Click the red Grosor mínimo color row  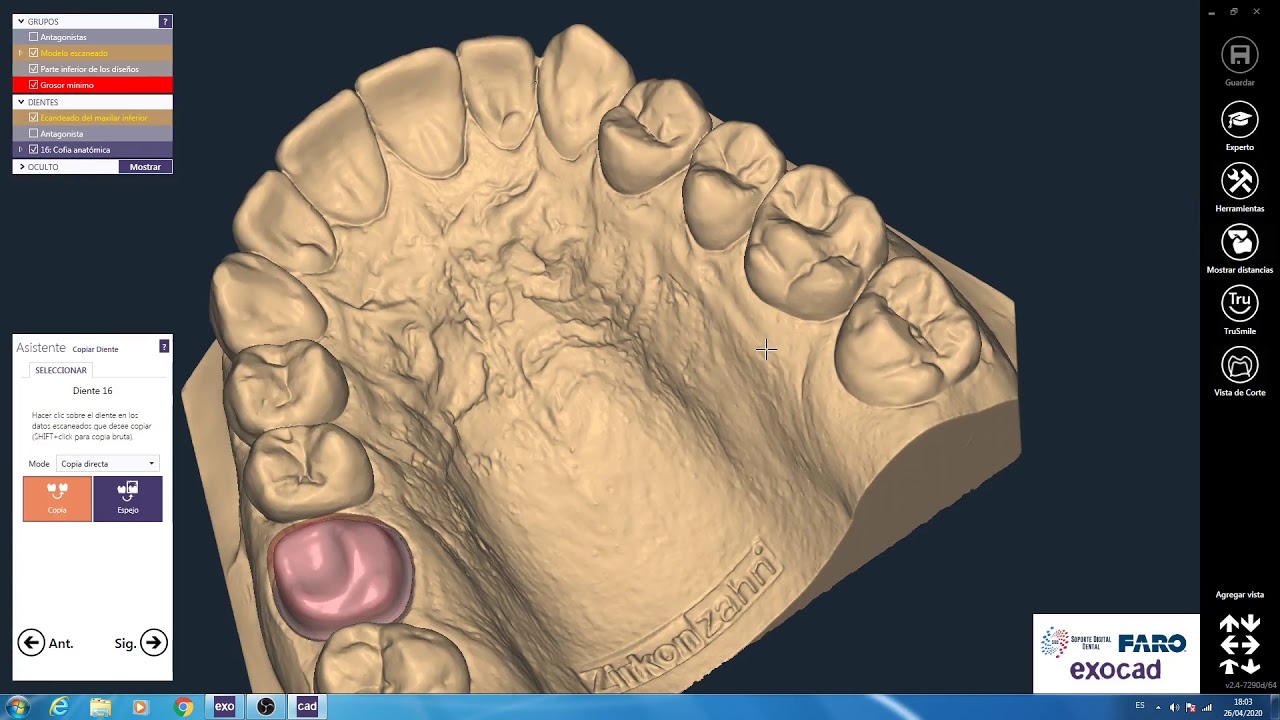pos(92,85)
